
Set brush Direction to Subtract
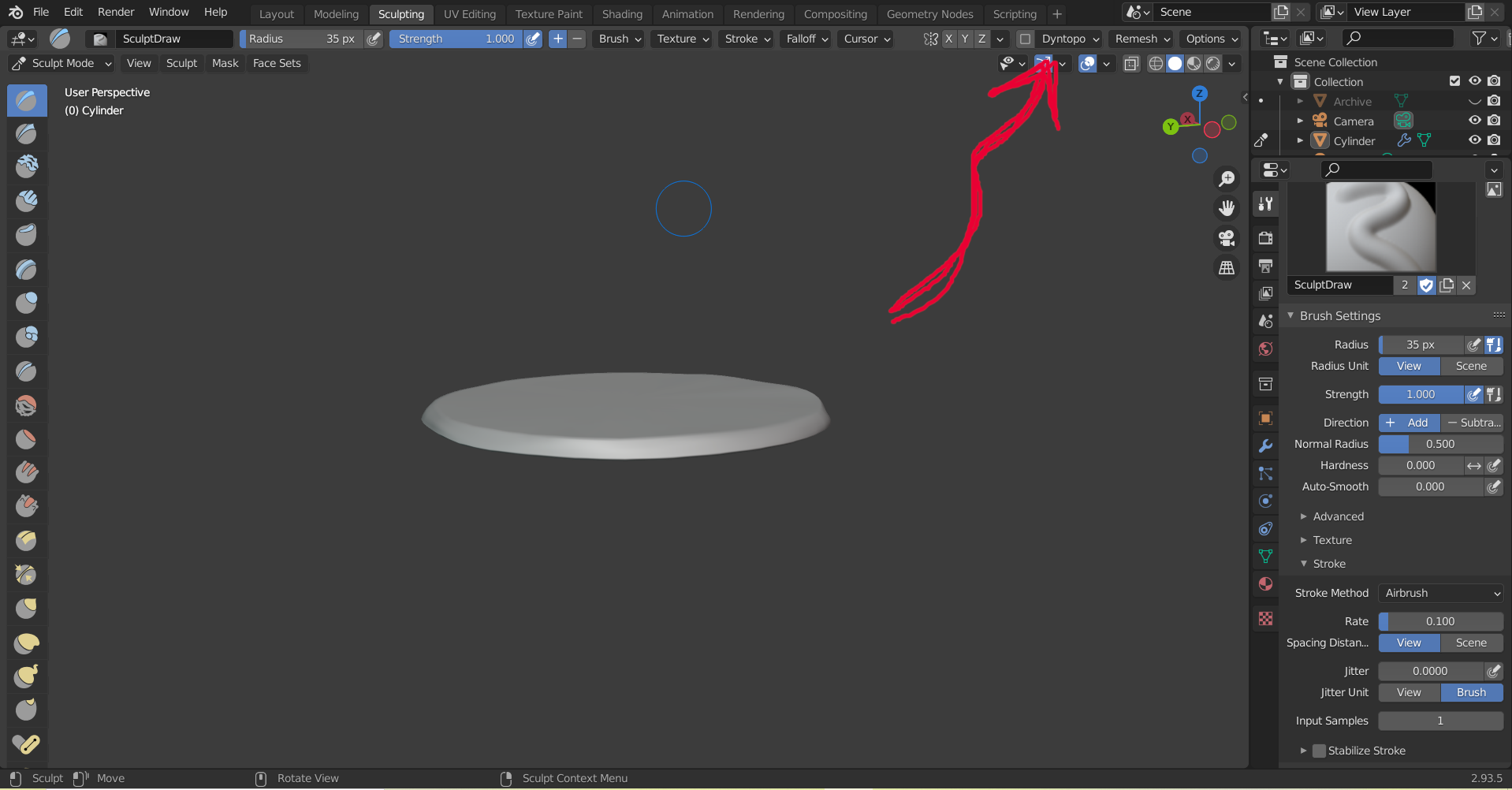pos(1473,423)
